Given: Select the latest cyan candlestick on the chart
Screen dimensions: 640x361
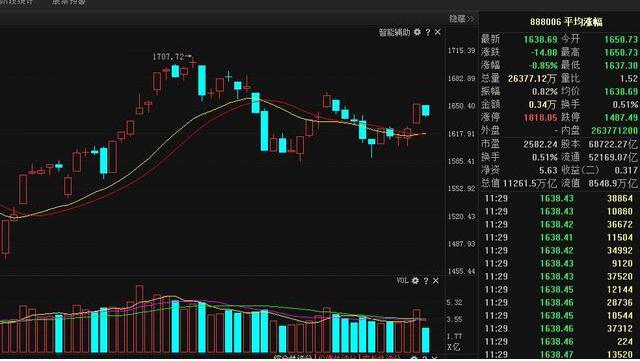Looking at the screenshot, I should tap(426, 111).
